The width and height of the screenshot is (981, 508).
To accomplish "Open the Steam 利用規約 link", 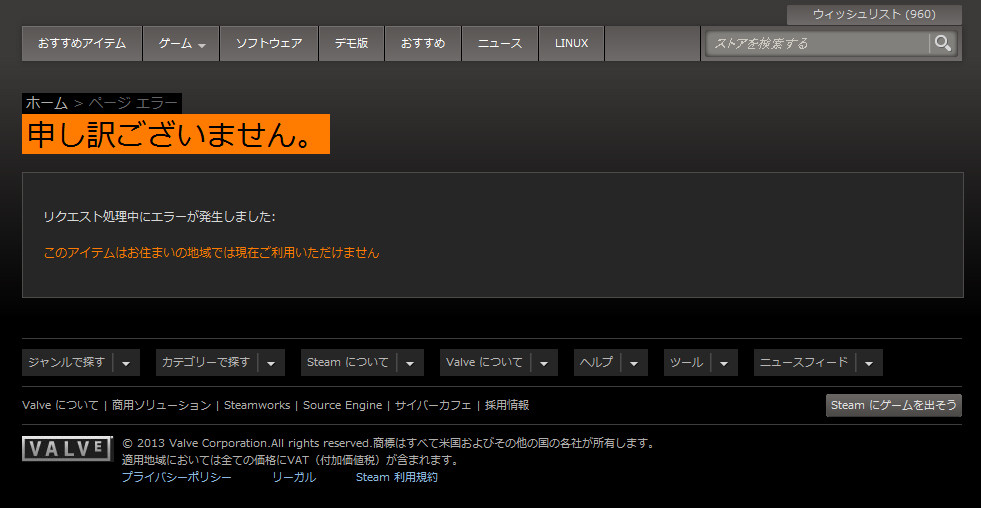I will coord(397,477).
